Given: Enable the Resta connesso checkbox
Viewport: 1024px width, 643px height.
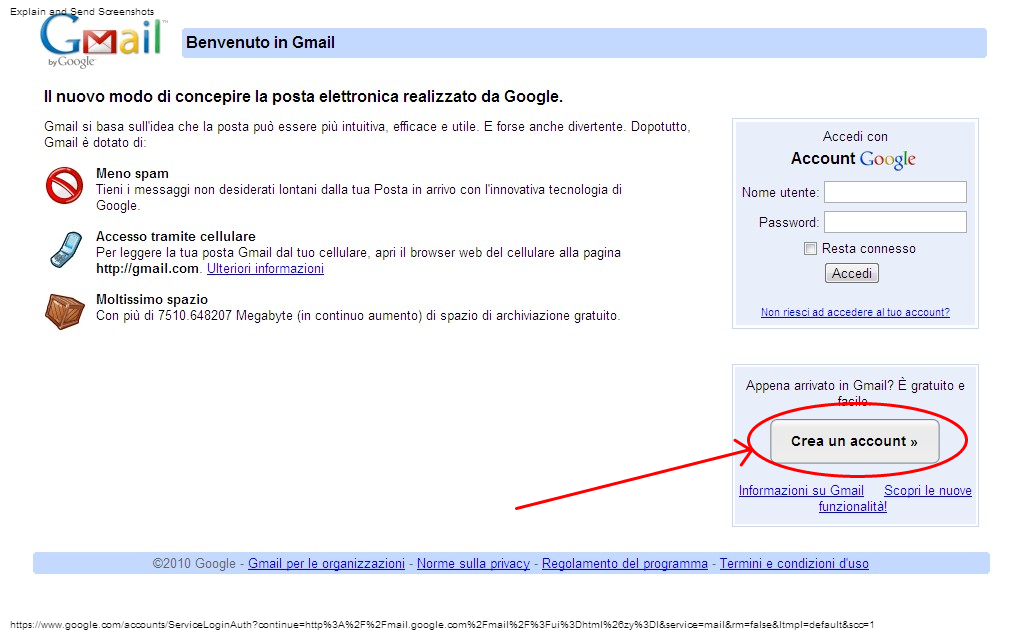Looking at the screenshot, I should (810, 249).
